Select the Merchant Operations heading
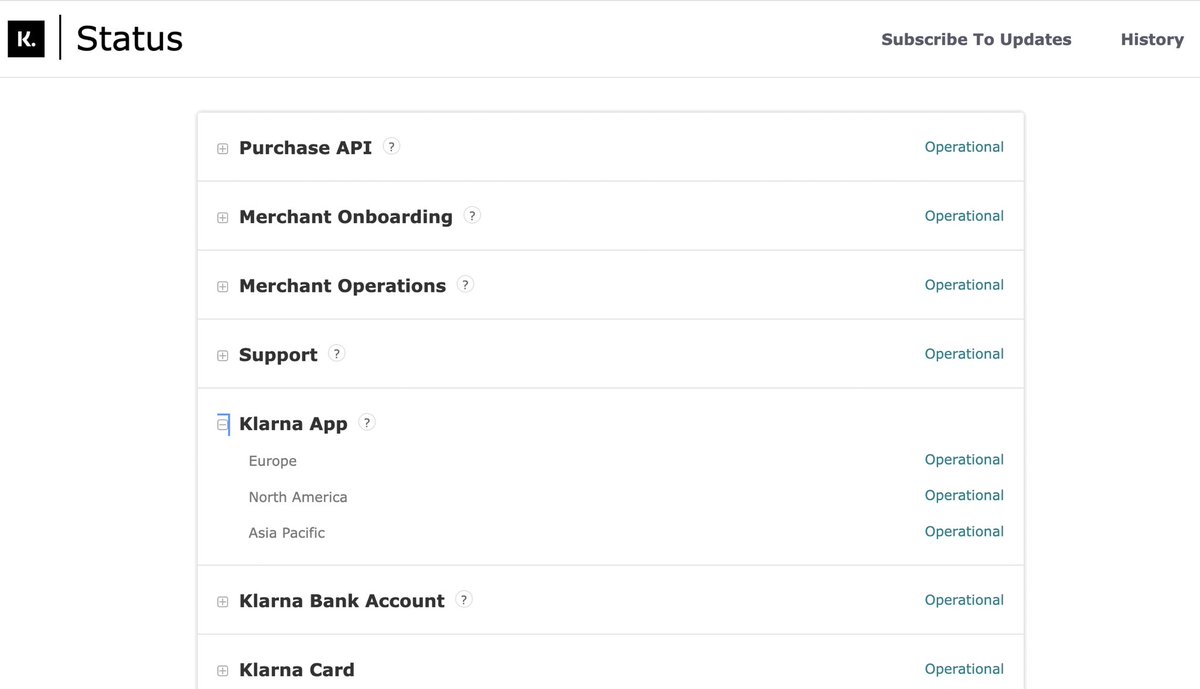The height and width of the screenshot is (689, 1200). tap(342, 286)
